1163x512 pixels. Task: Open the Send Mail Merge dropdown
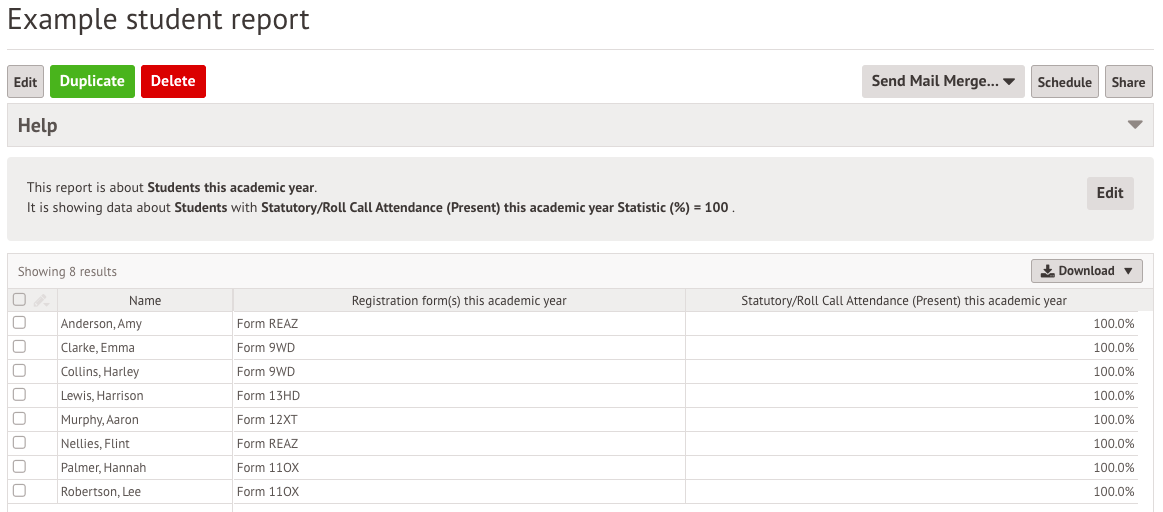(943, 82)
